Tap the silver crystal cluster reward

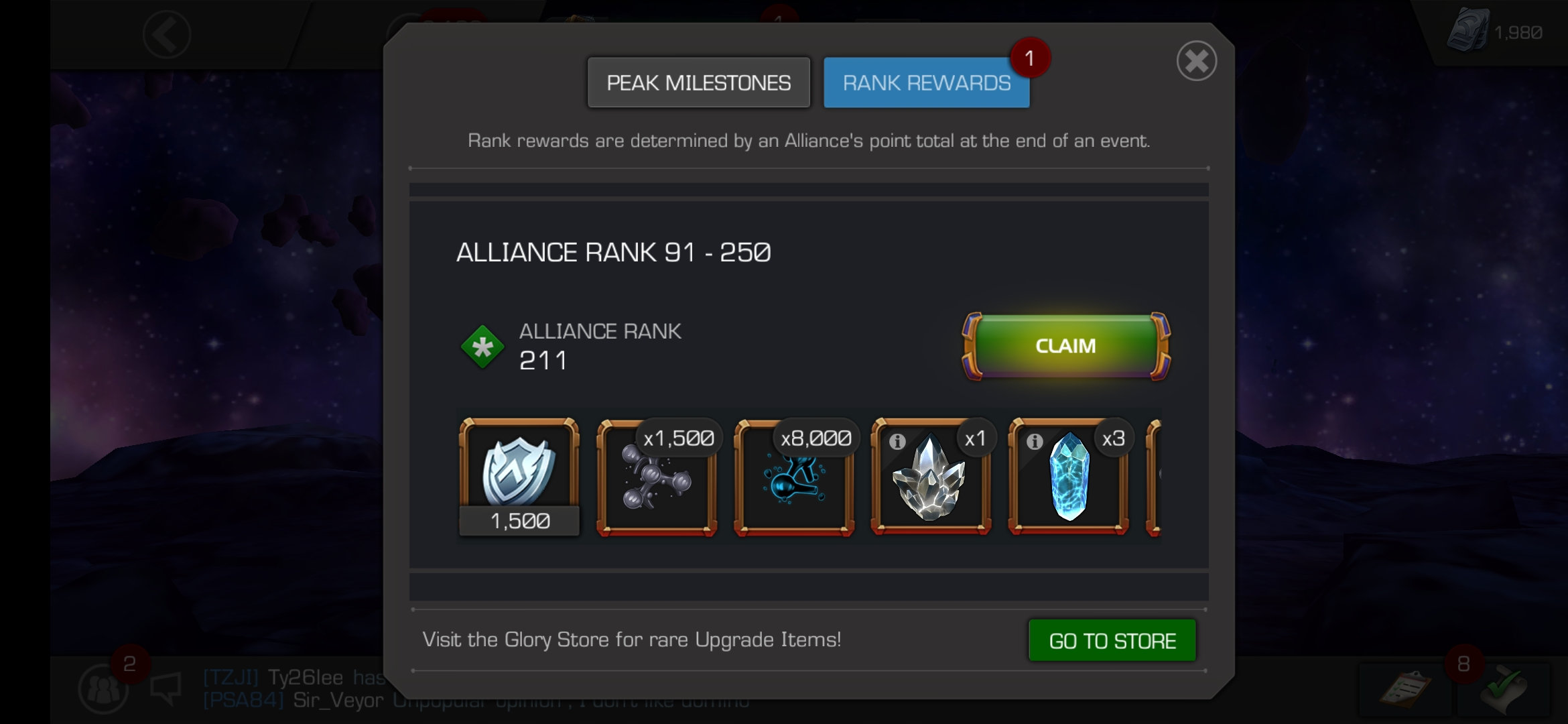[931, 477]
